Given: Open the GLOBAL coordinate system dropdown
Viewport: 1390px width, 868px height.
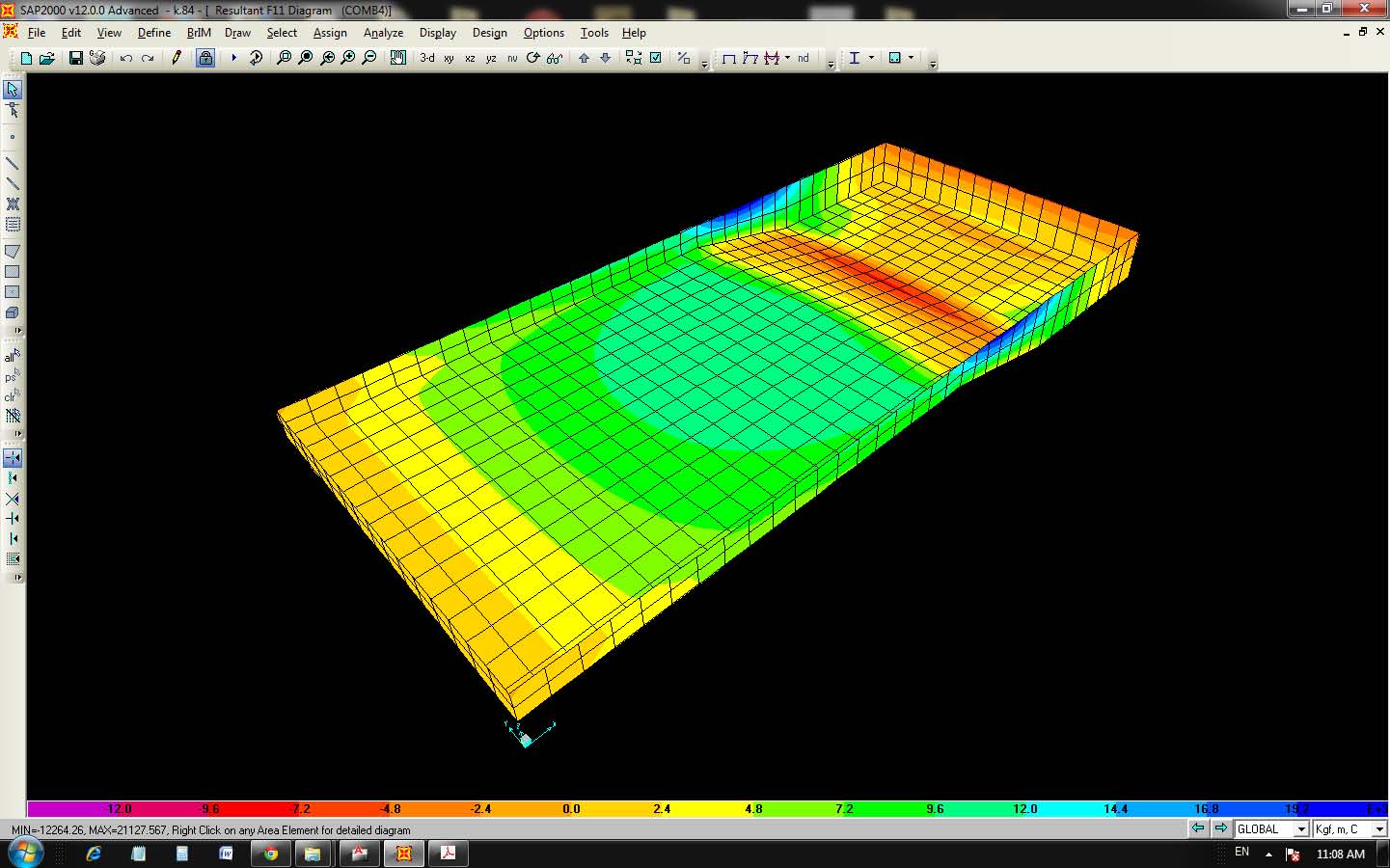Looking at the screenshot, I should click(x=1300, y=829).
